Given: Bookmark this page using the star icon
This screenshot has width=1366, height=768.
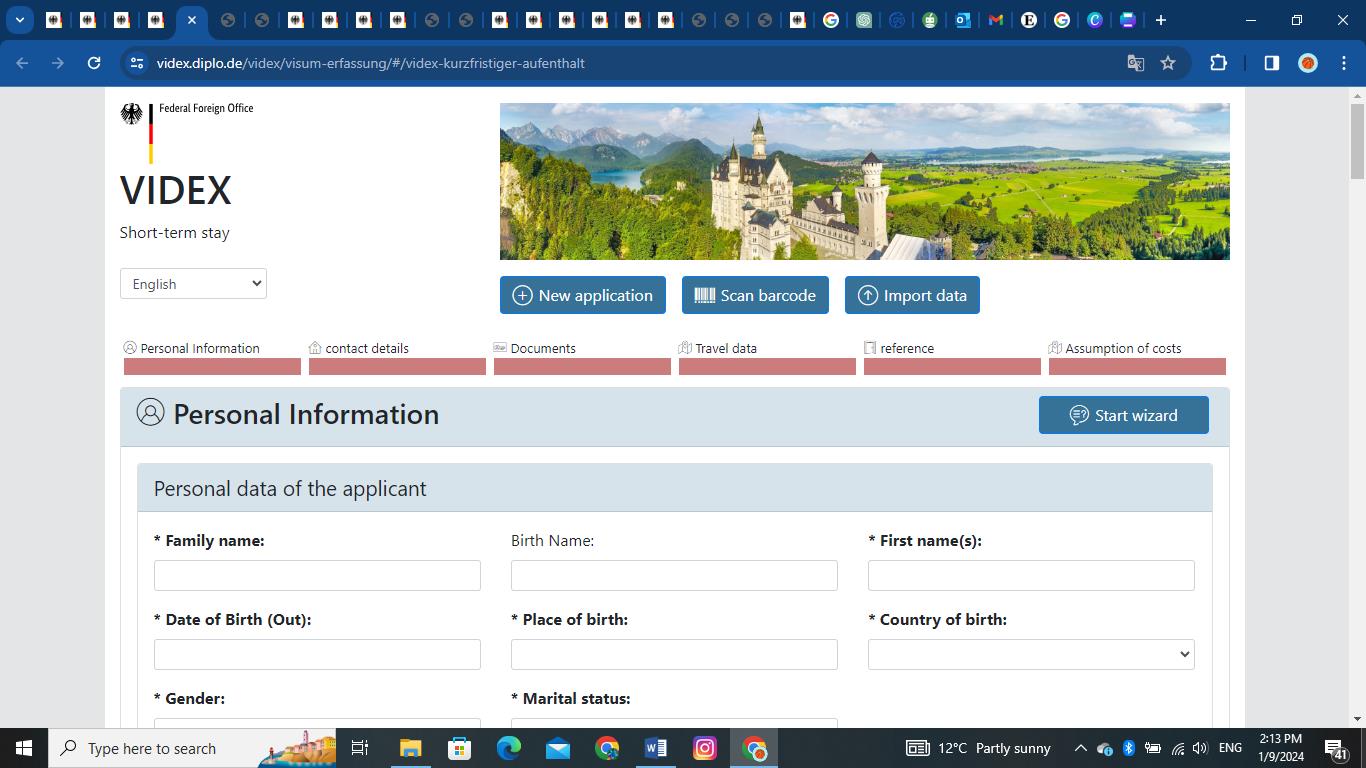Looking at the screenshot, I should click(1168, 62).
